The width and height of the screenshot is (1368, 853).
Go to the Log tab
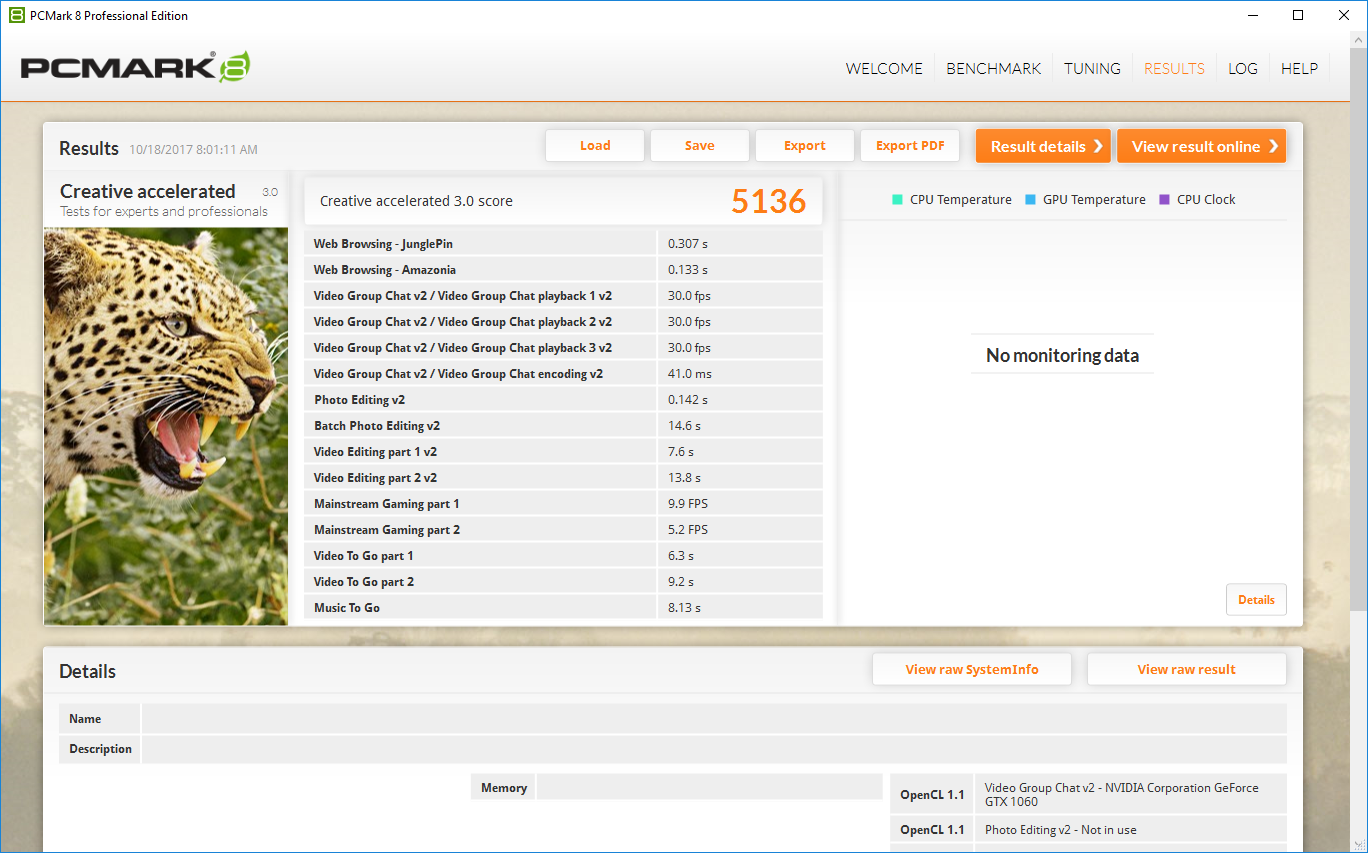(1242, 69)
